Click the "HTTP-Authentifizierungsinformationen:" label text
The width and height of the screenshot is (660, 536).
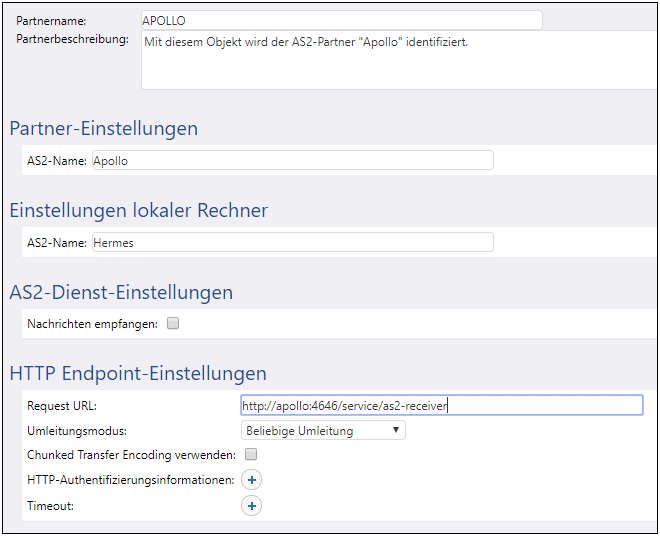tap(130, 480)
